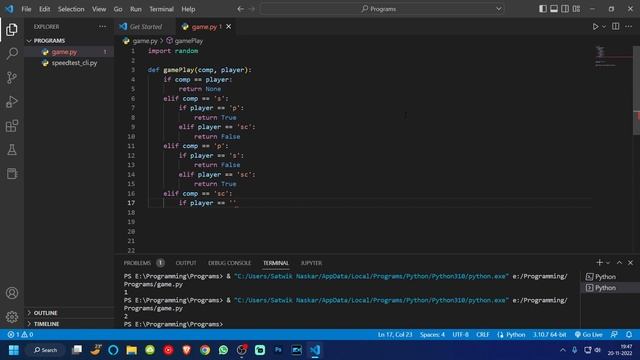
Task: Change indentation via Spaces: 4
Action: pyautogui.click(x=432, y=335)
